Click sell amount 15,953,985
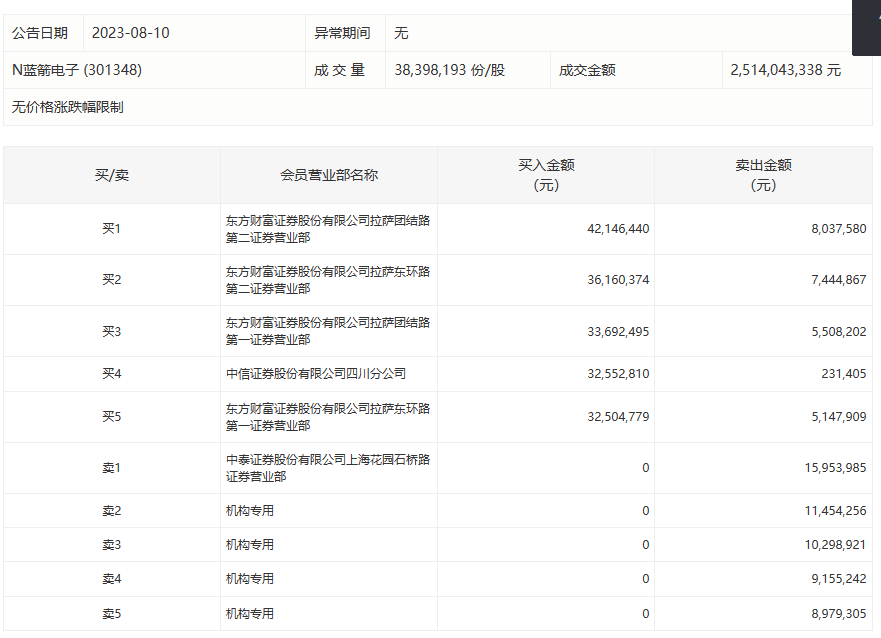 [835, 468]
